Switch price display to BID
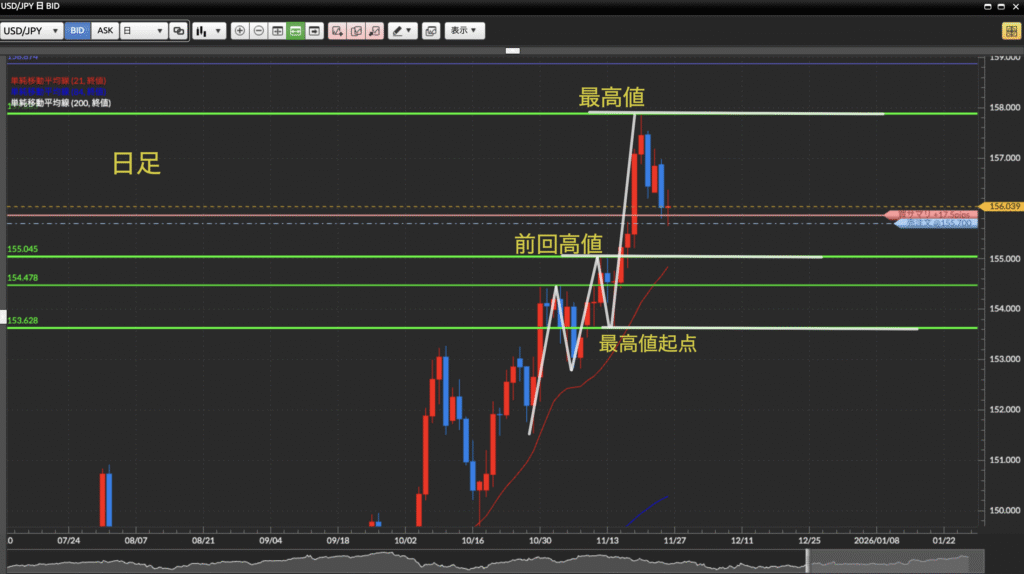1024x574 pixels. point(77,31)
